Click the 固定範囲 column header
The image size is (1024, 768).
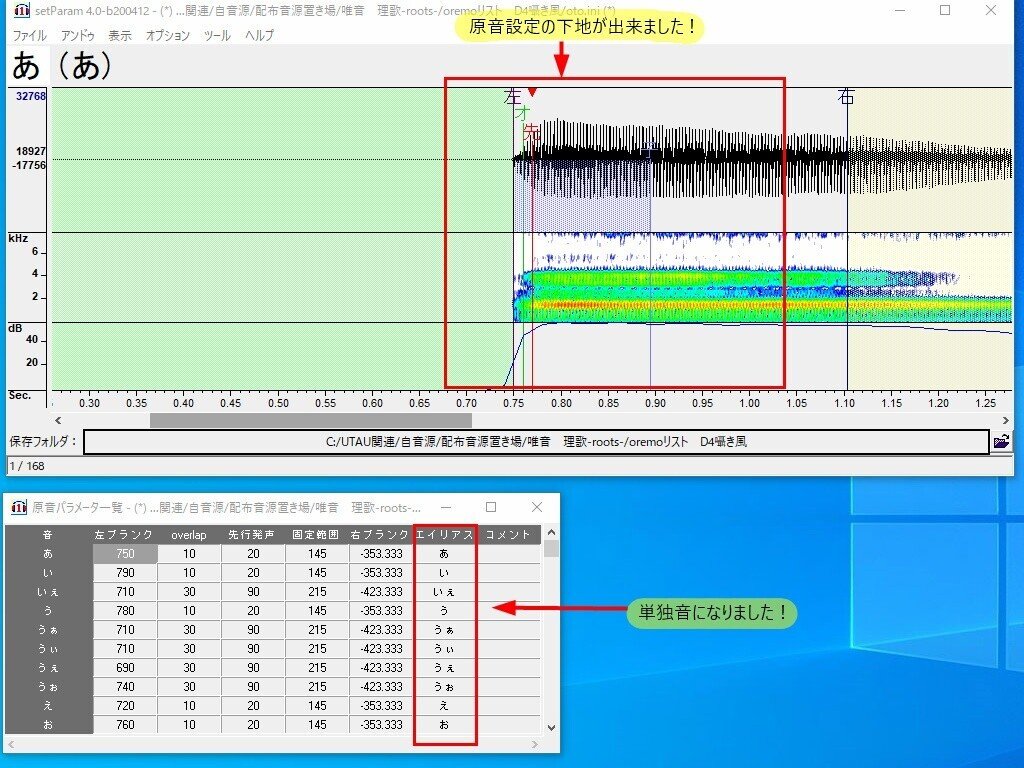pyautogui.click(x=317, y=534)
